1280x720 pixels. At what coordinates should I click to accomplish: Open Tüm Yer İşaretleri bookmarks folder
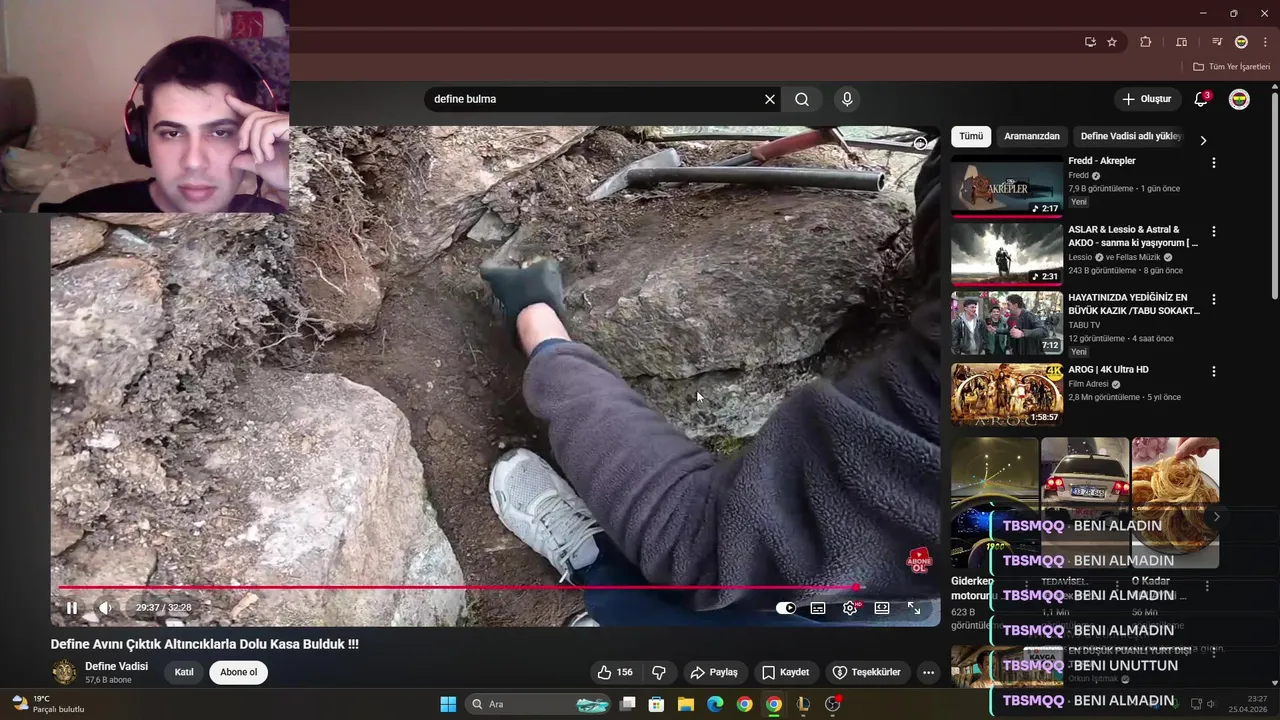(x=1231, y=67)
